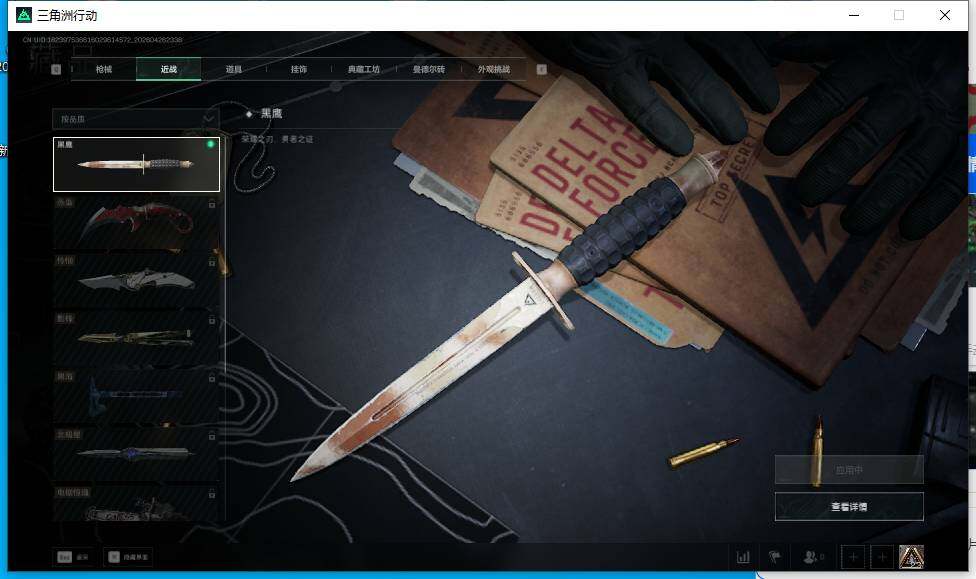
Task: Close the 三角洲行动 window
Action: pos(945,15)
